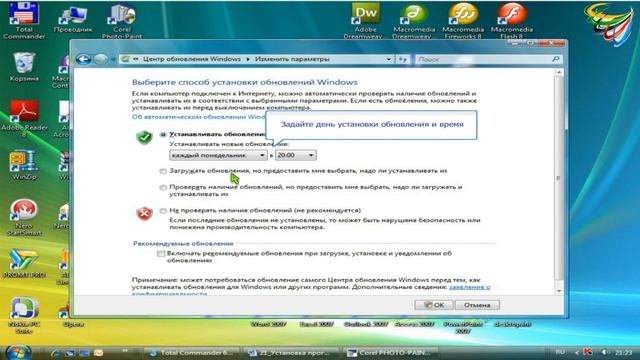
Task: Open the recent pages arrow beside Forward
Action: tap(113, 60)
